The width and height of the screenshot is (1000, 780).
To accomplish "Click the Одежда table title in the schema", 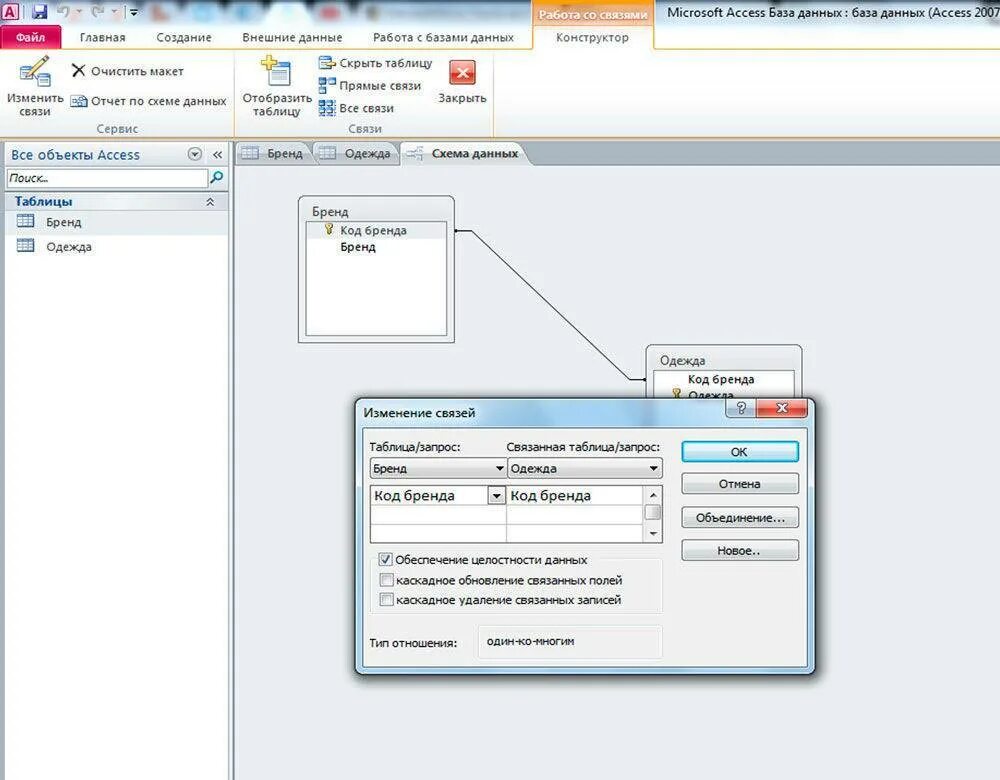I will pyautogui.click(x=682, y=360).
